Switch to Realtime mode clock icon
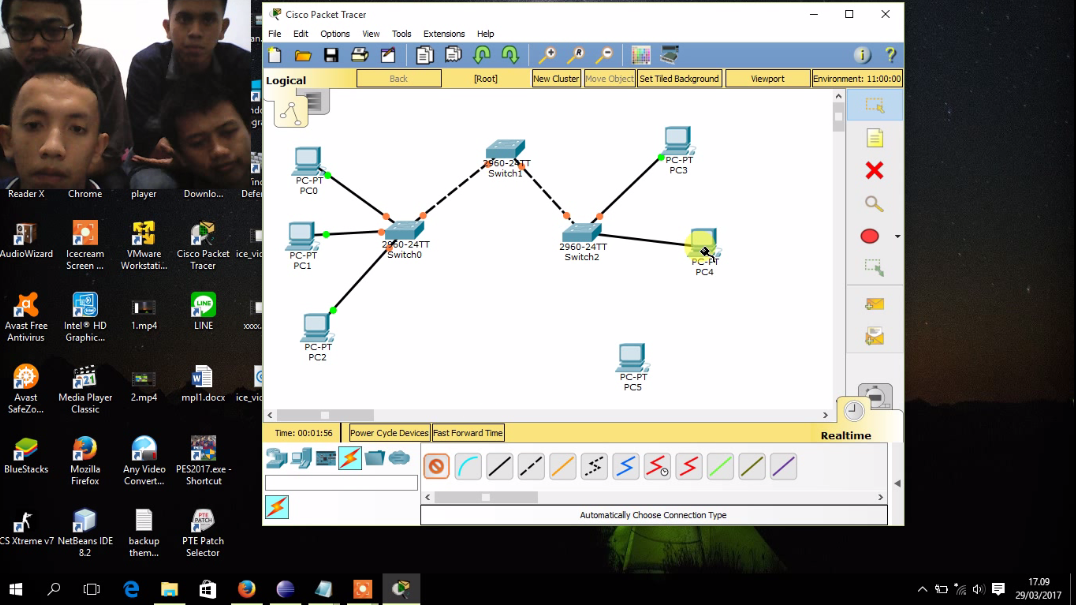Image resolution: width=1076 pixels, height=605 pixels. pos(854,411)
